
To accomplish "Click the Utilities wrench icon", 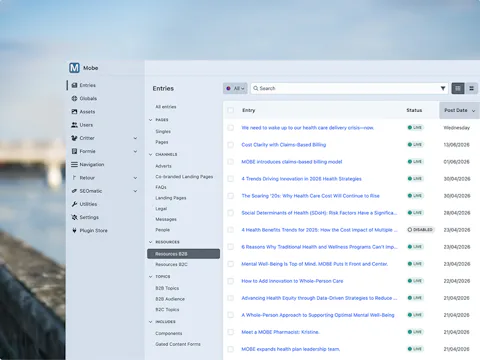I will 74,204.
